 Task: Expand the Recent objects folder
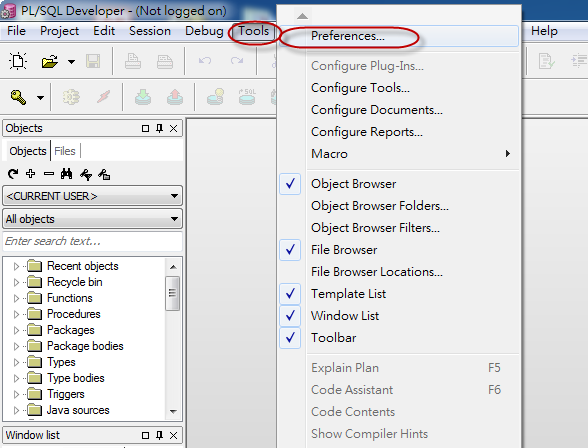click(x=16, y=266)
